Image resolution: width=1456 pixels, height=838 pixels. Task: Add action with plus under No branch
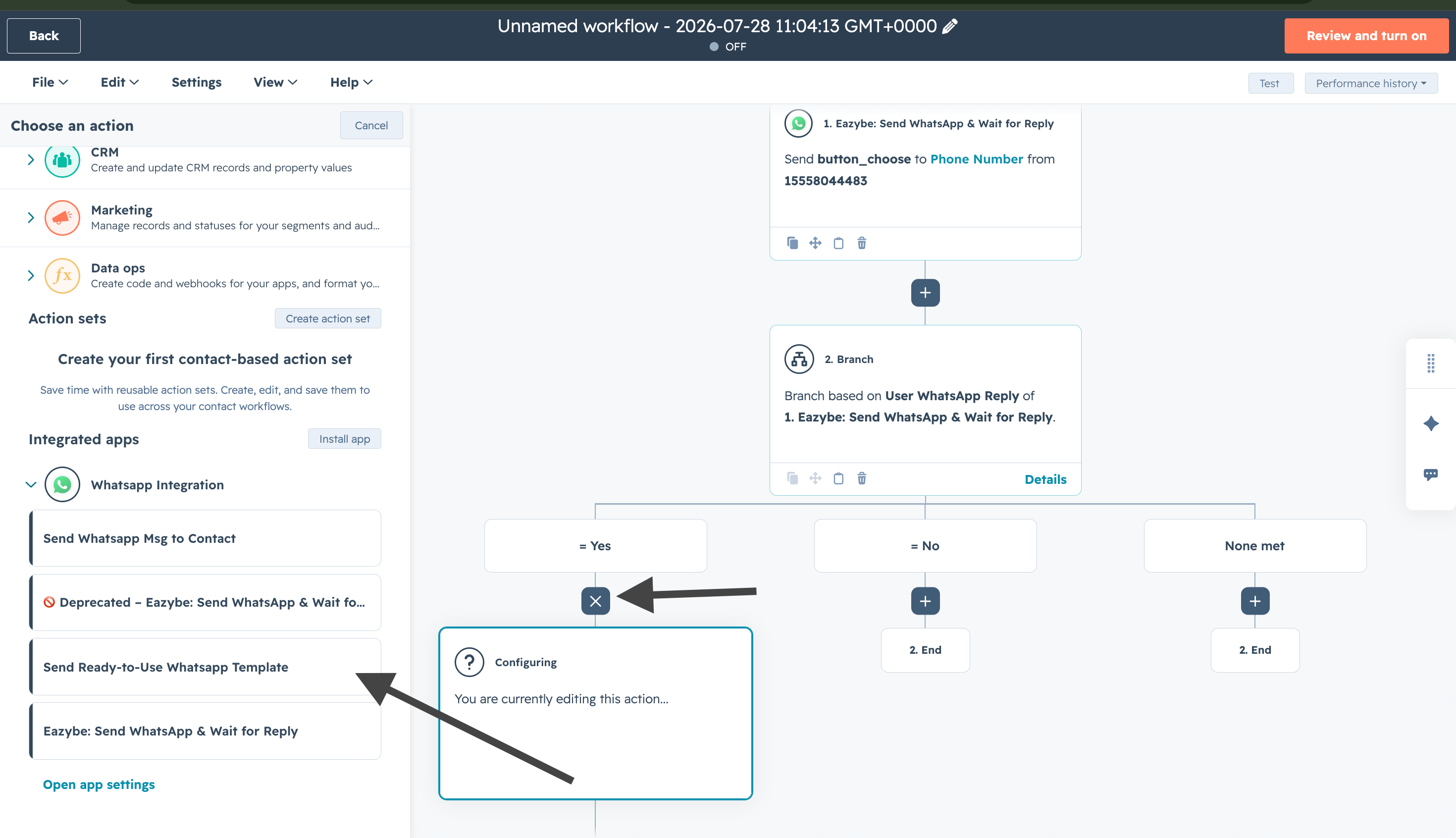coord(925,601)
